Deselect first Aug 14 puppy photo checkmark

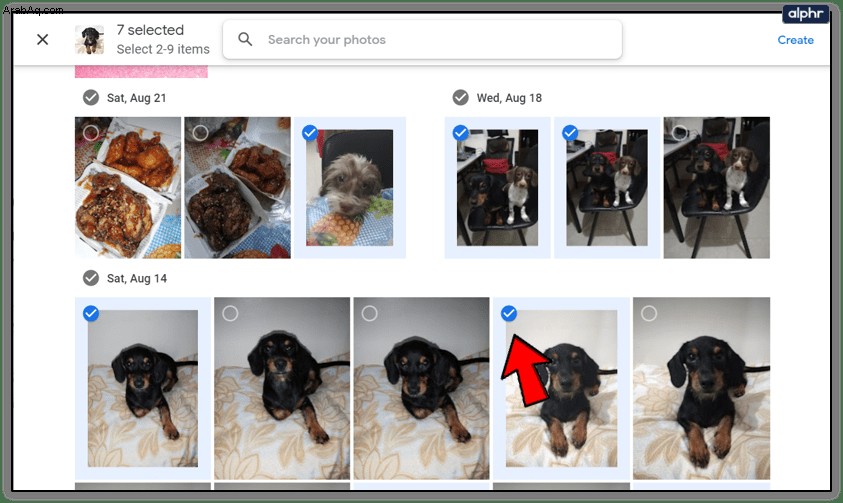91,313
